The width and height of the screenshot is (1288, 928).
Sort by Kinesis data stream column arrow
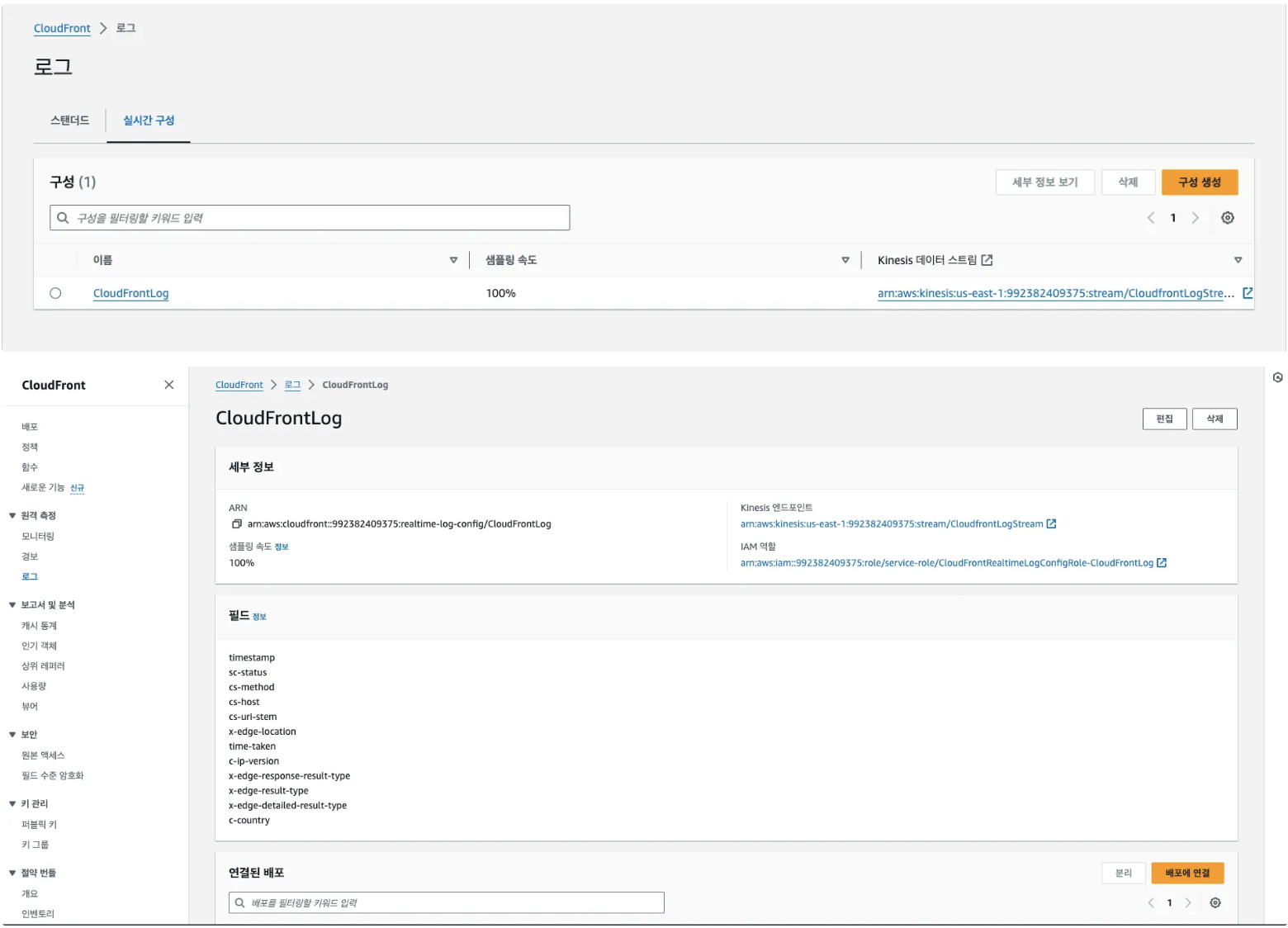1238,260
